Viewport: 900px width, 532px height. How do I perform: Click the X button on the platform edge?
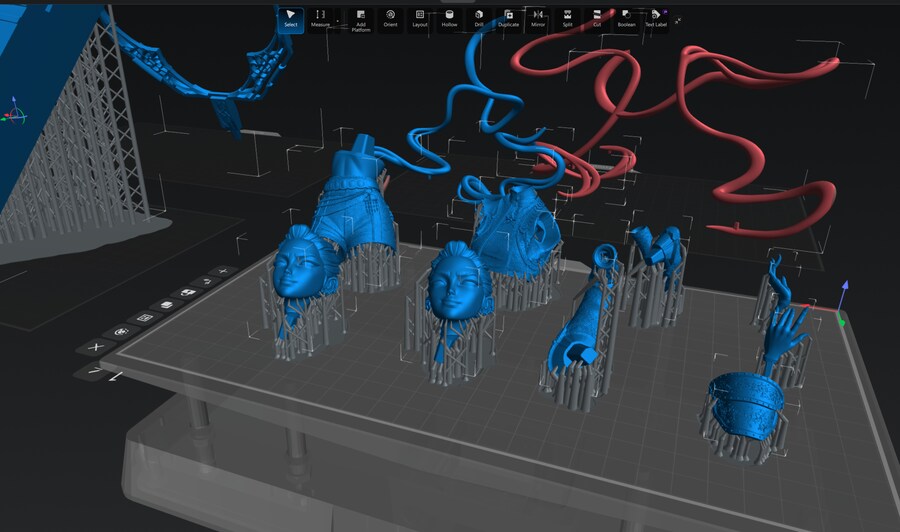coord(97,346)
